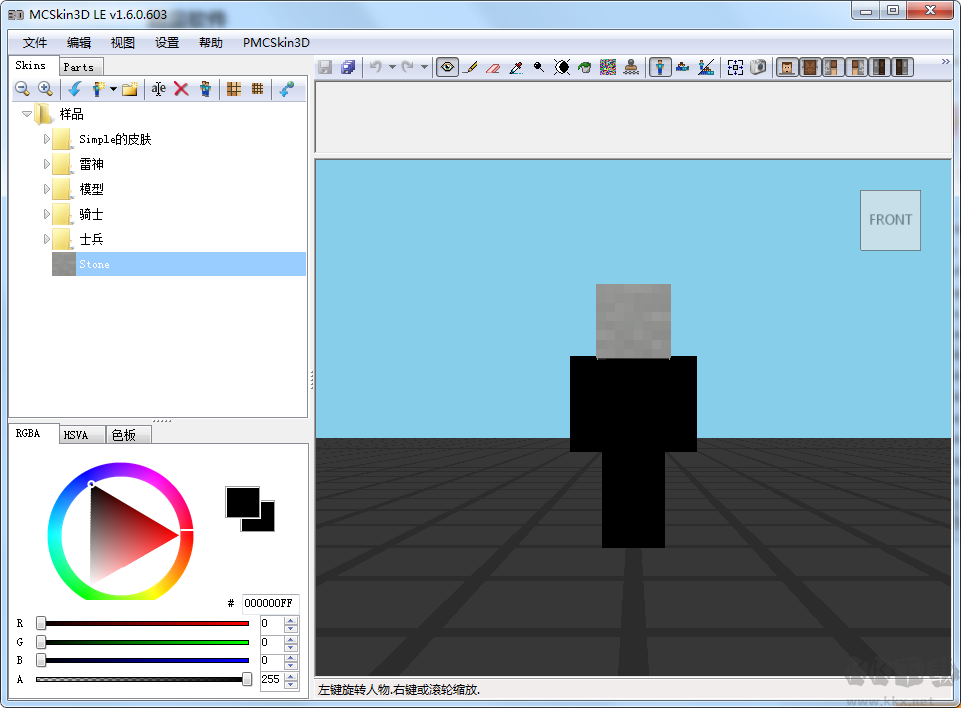The height and width of the screenshot is (708, 961).
Task: Click the FRONT view orientation button
Action: (890, 220)
